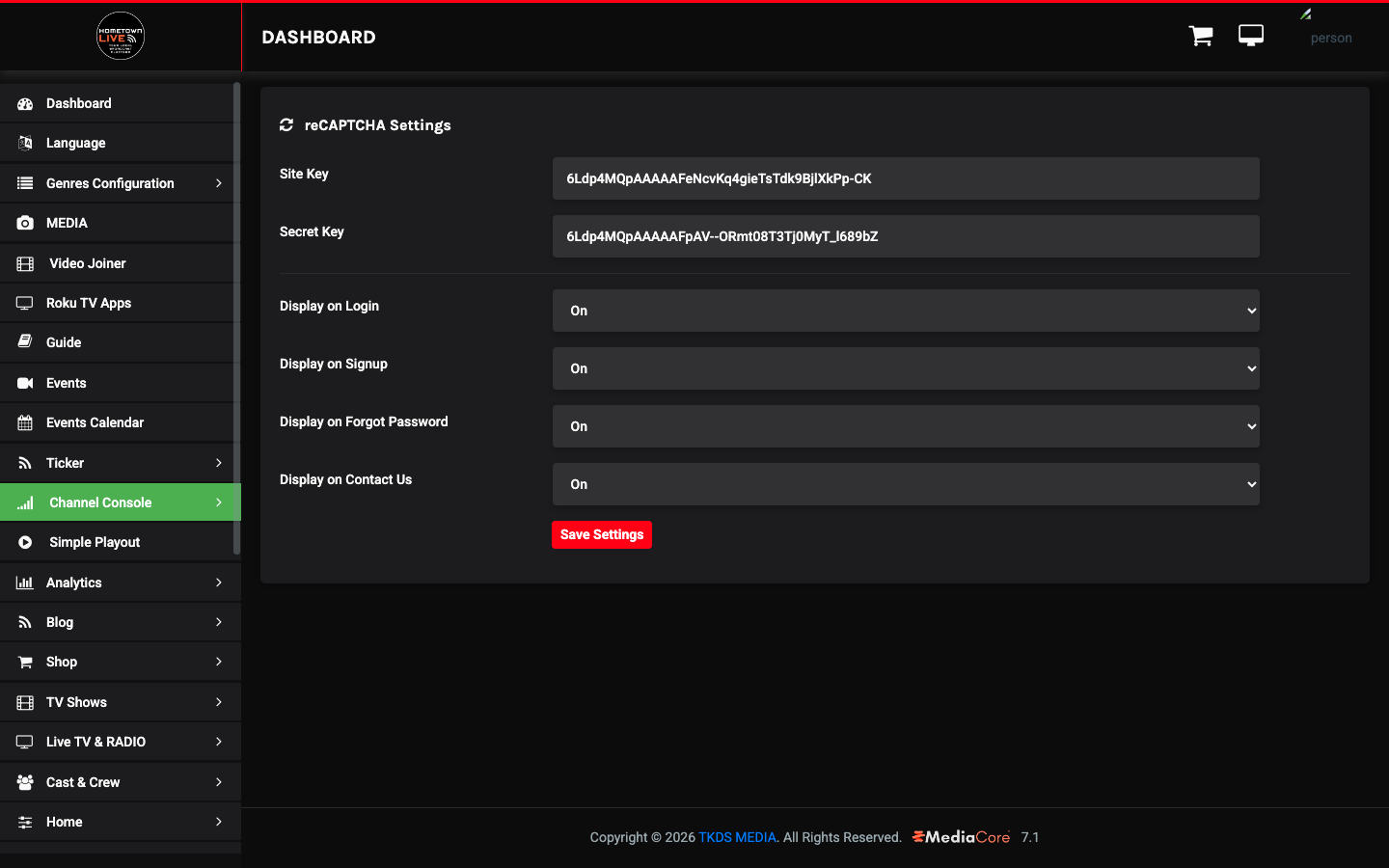Click the Shop cart icon in sidebar
The image size is (1389, 868).
(x=25, y=662)
